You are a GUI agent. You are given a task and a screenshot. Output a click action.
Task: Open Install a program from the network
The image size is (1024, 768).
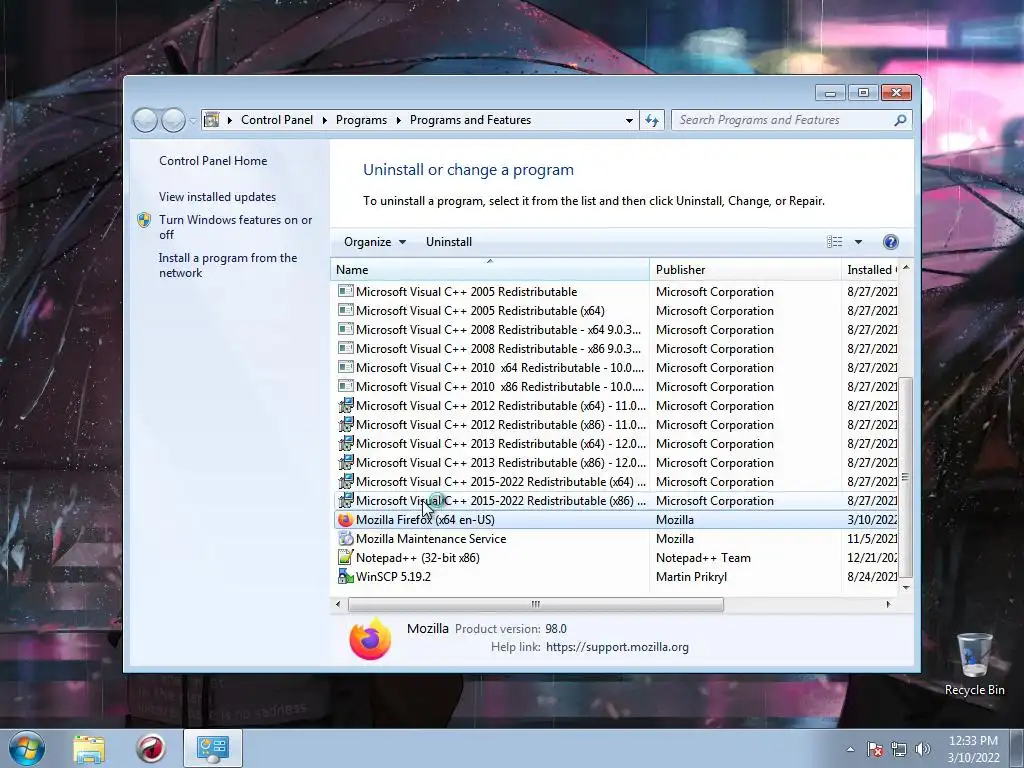(x=228, y=265)
